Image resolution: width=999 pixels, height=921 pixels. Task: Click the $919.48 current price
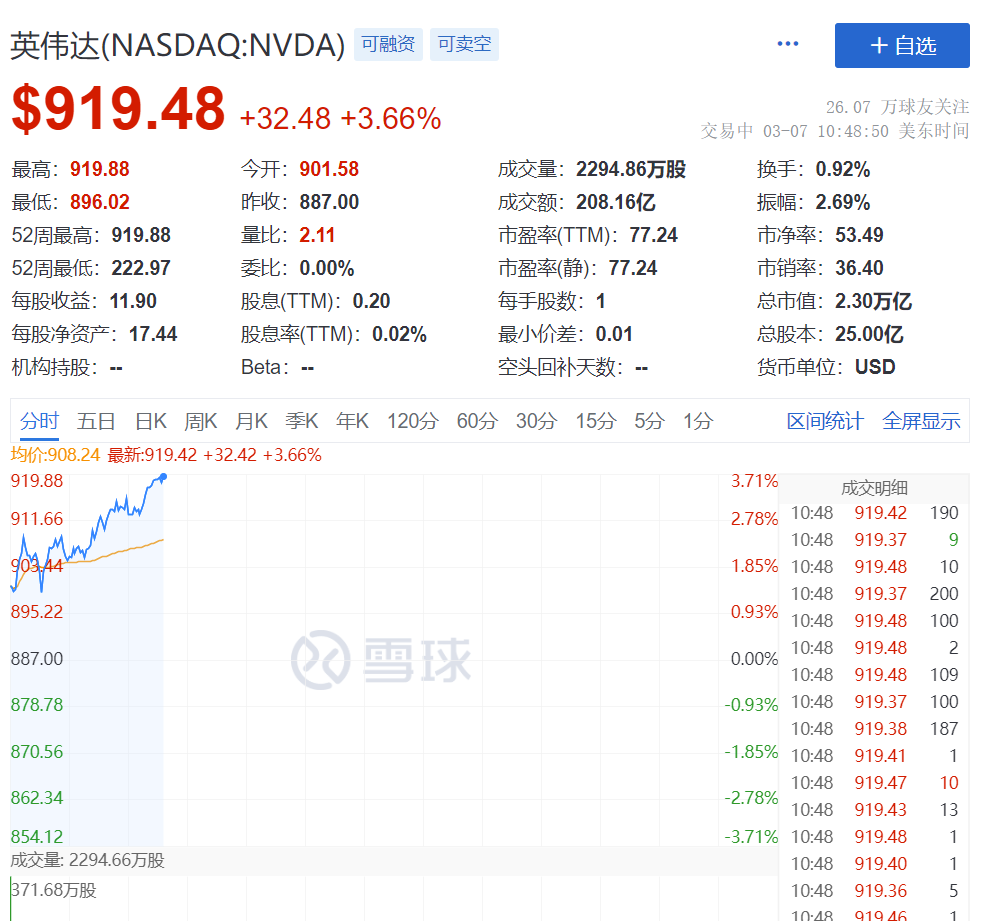(x=119, y=109)
